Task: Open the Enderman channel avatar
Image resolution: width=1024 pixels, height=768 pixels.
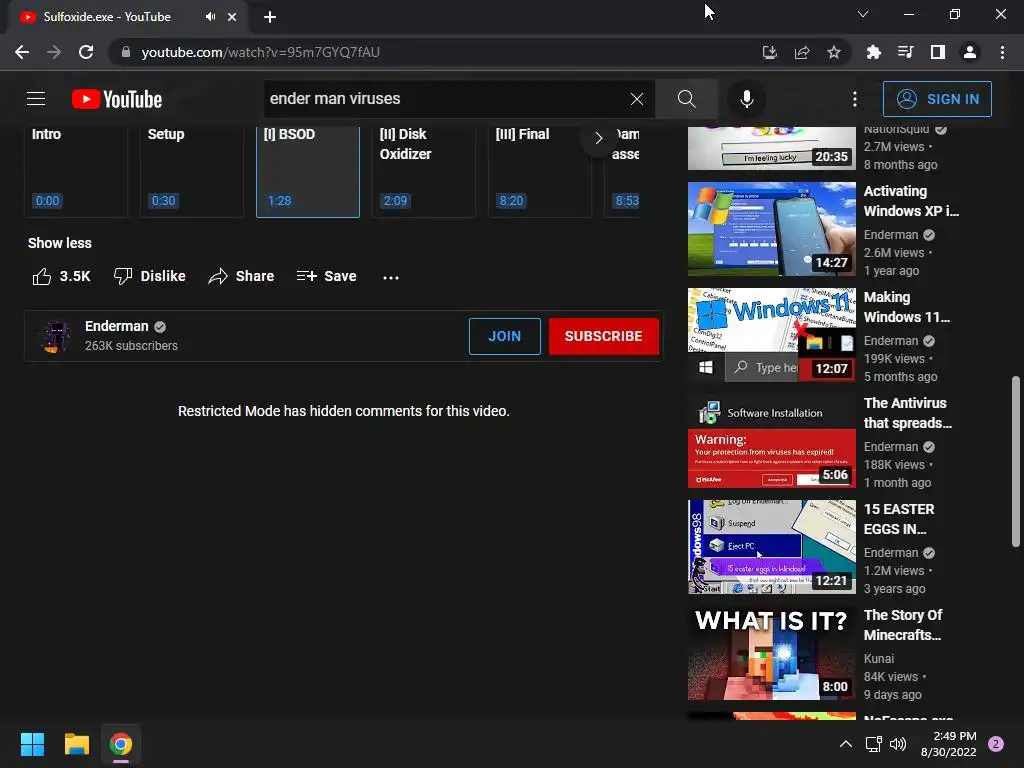Action: pyautogui.click(x=56, y=336)
